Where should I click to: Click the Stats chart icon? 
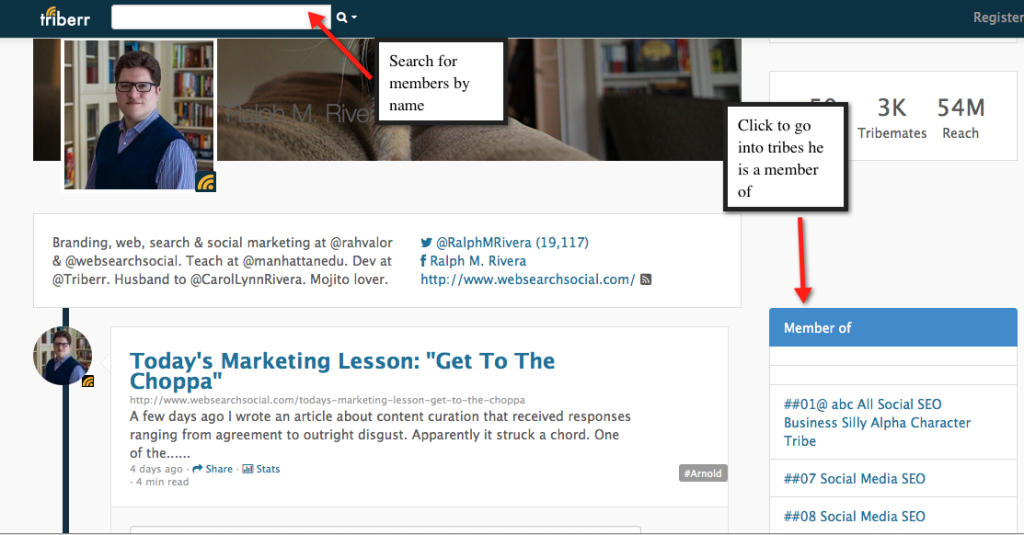click(x=248, y=469)
